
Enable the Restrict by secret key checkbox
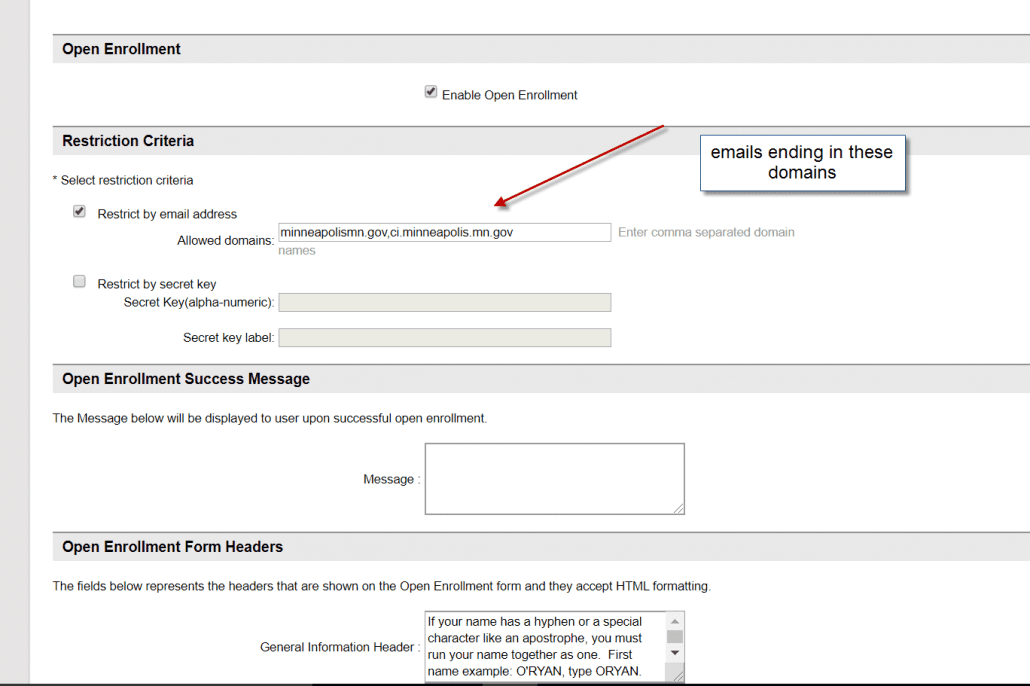pos(80,282)
